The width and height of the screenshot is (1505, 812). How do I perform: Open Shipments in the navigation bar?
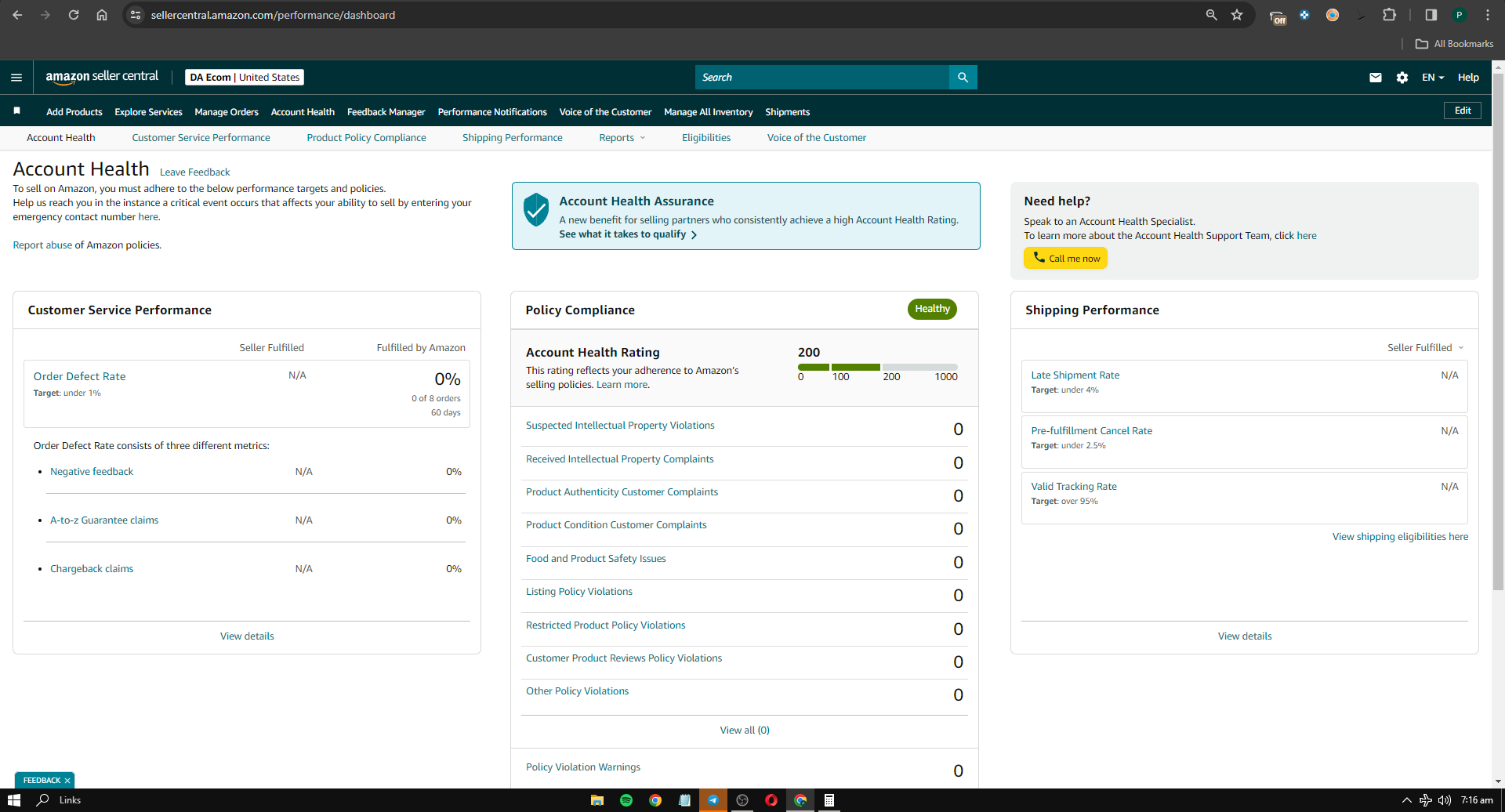coord(788,112)
